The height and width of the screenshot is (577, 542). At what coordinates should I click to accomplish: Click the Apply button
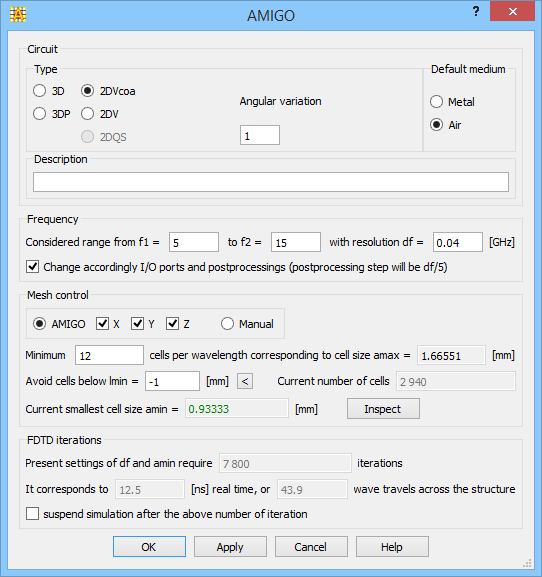pyautogui.click(x=230, y=546)
